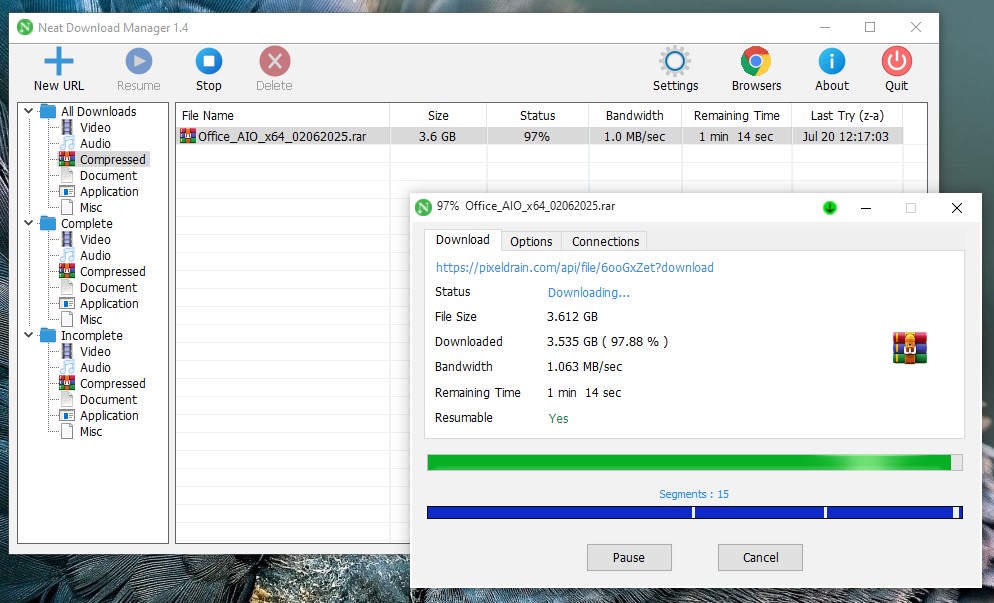
Task: Select Document under Incomplete
Action: point(108,399)
